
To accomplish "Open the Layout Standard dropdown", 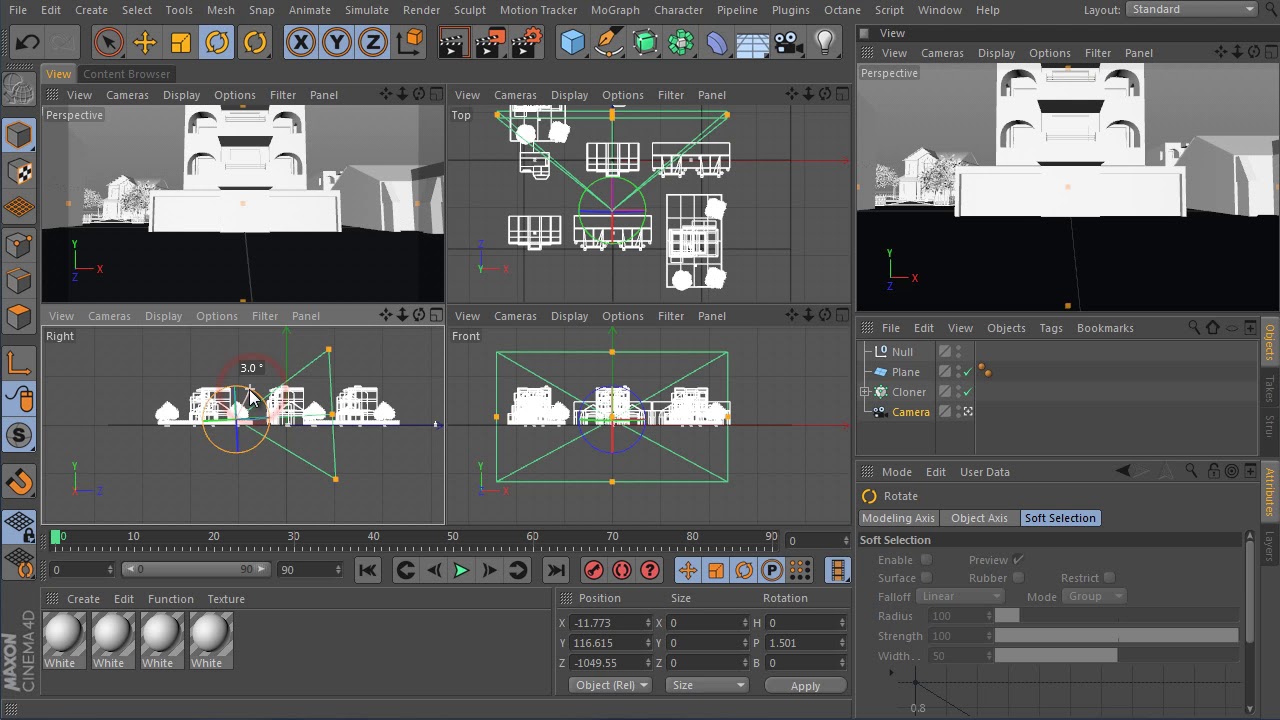I will [1192, 9].
